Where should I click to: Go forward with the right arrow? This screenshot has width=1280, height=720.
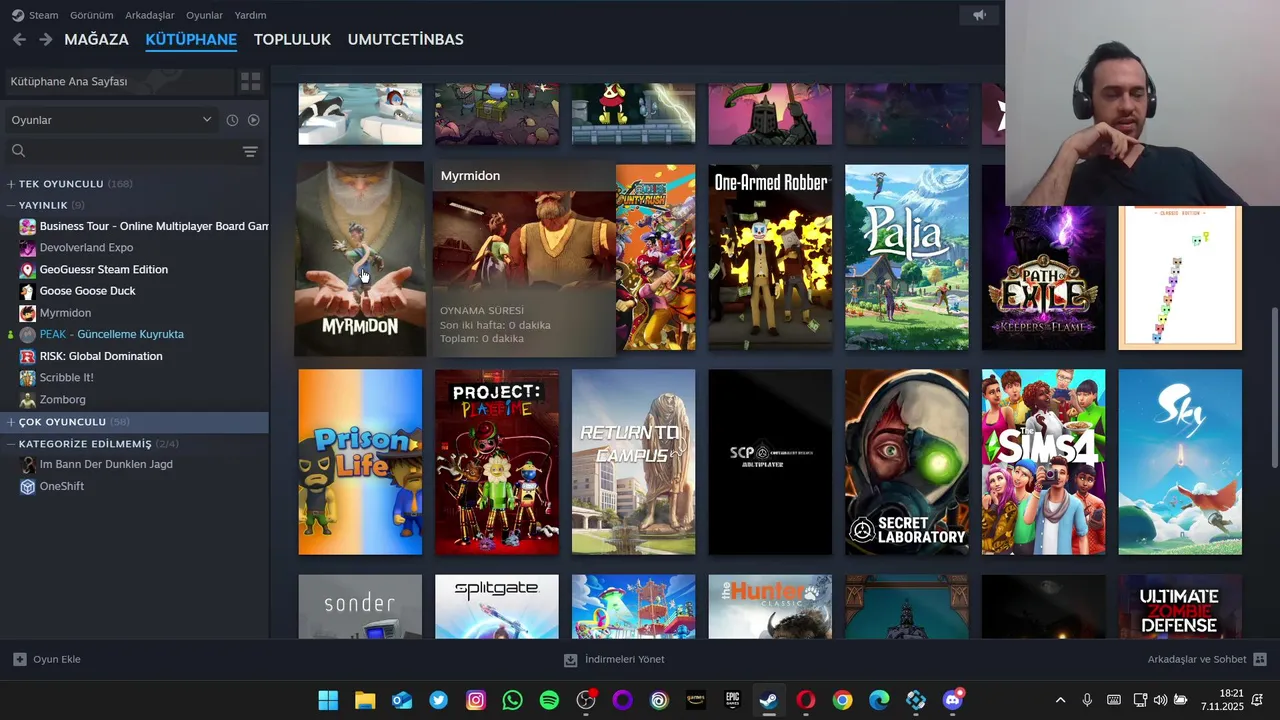pos(45,39)
